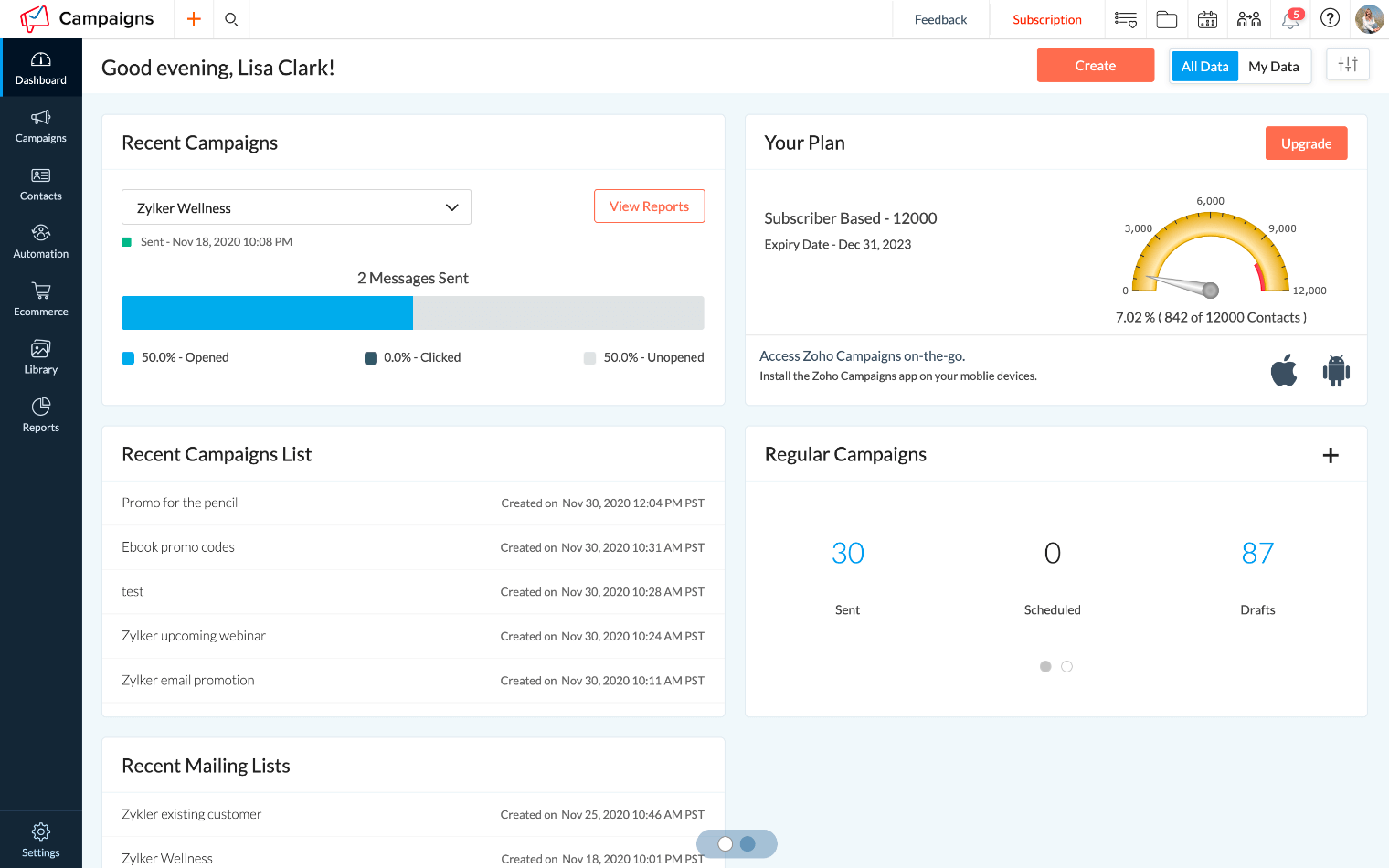1389x868 pixels.
Task: Open Contacts in sidebar
Action: click(x=41, y=184)
